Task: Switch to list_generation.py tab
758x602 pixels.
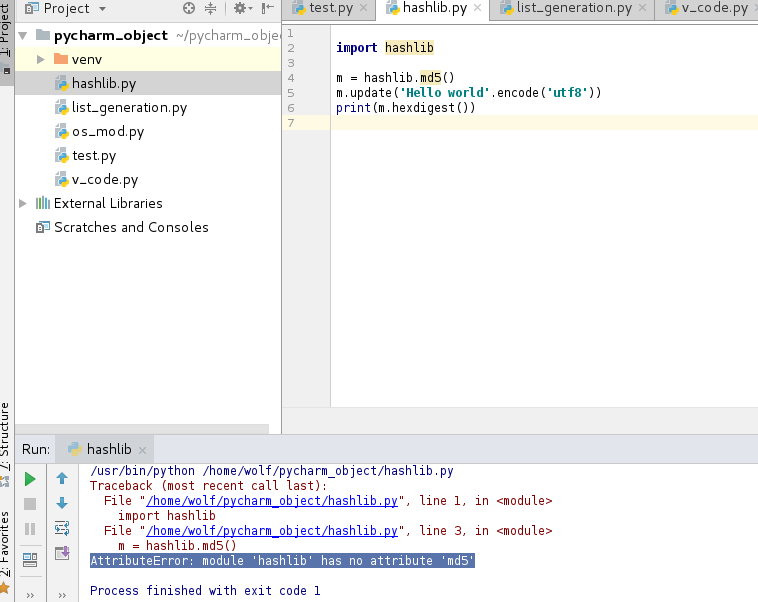Action: 573,9
